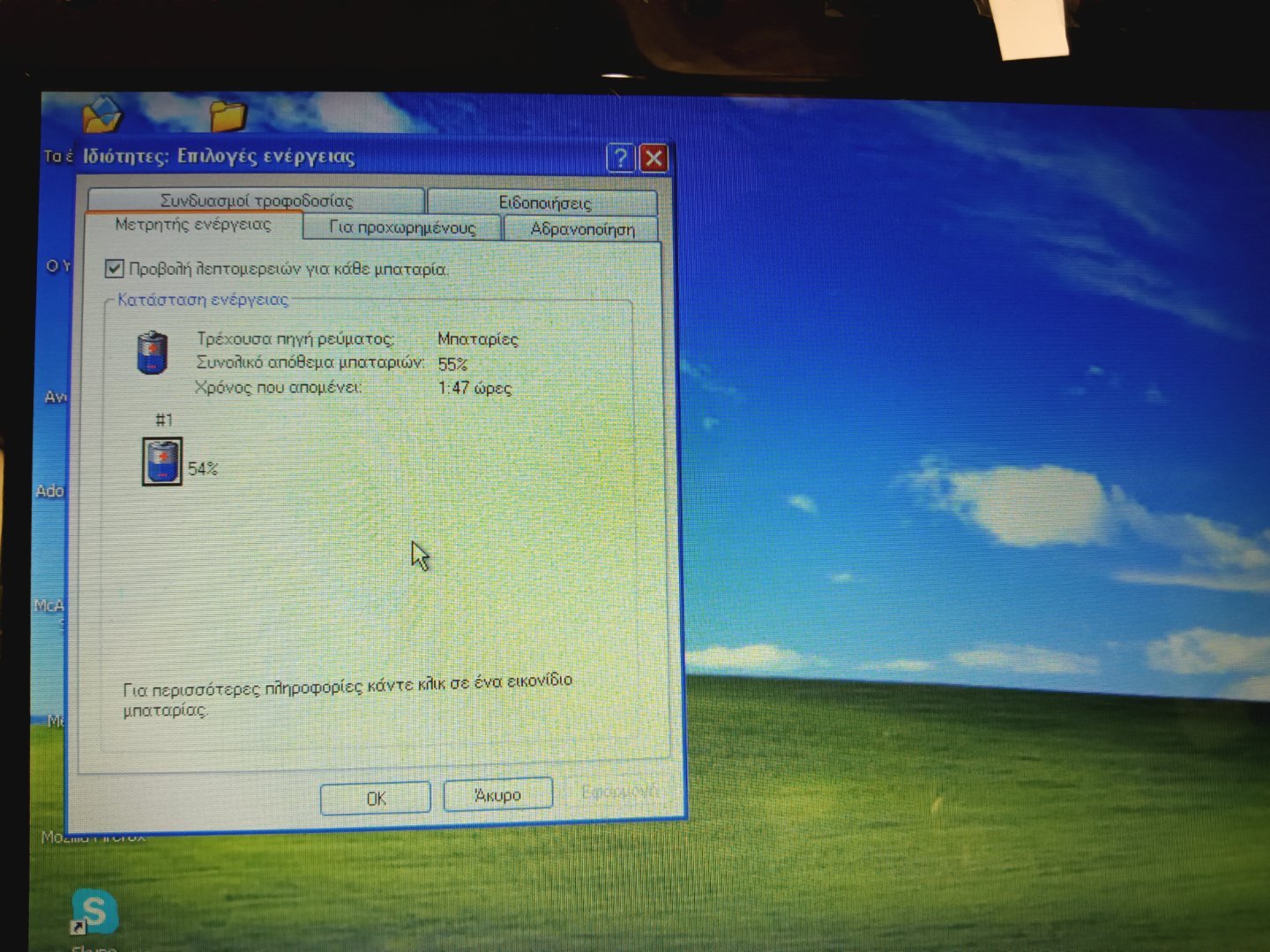The width and height of the screenshot is (1270, 952).
Task: Click the Άκυρο cancel button
Action: (x=497, y=795)
